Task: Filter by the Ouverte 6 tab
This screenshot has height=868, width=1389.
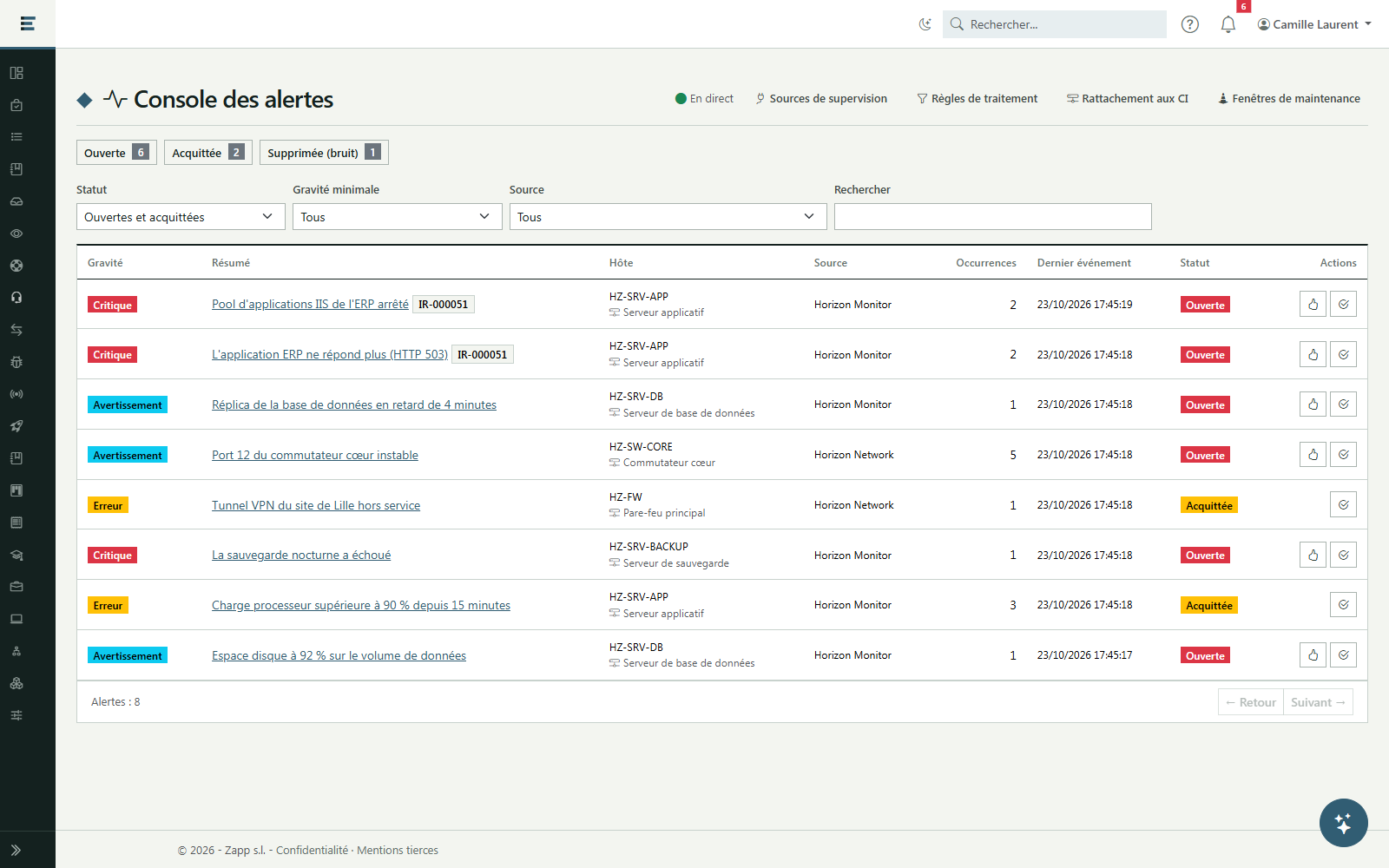Action: pyautogui.click(x=116, y=153)
